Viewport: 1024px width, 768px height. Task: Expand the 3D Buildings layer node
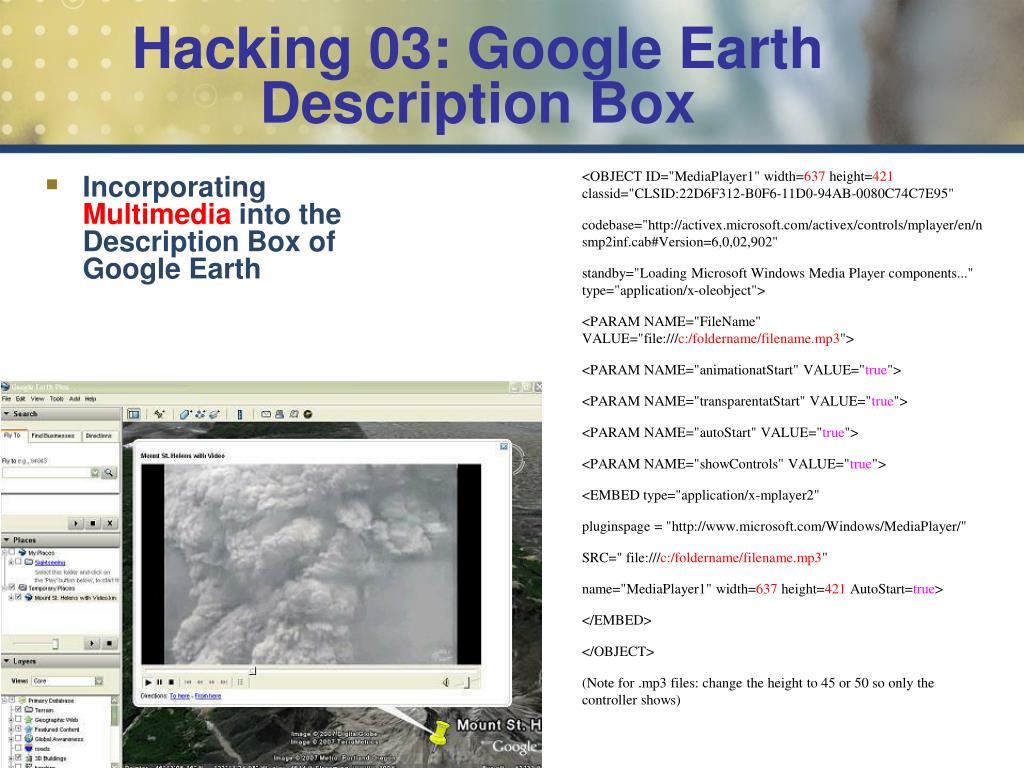10,758
